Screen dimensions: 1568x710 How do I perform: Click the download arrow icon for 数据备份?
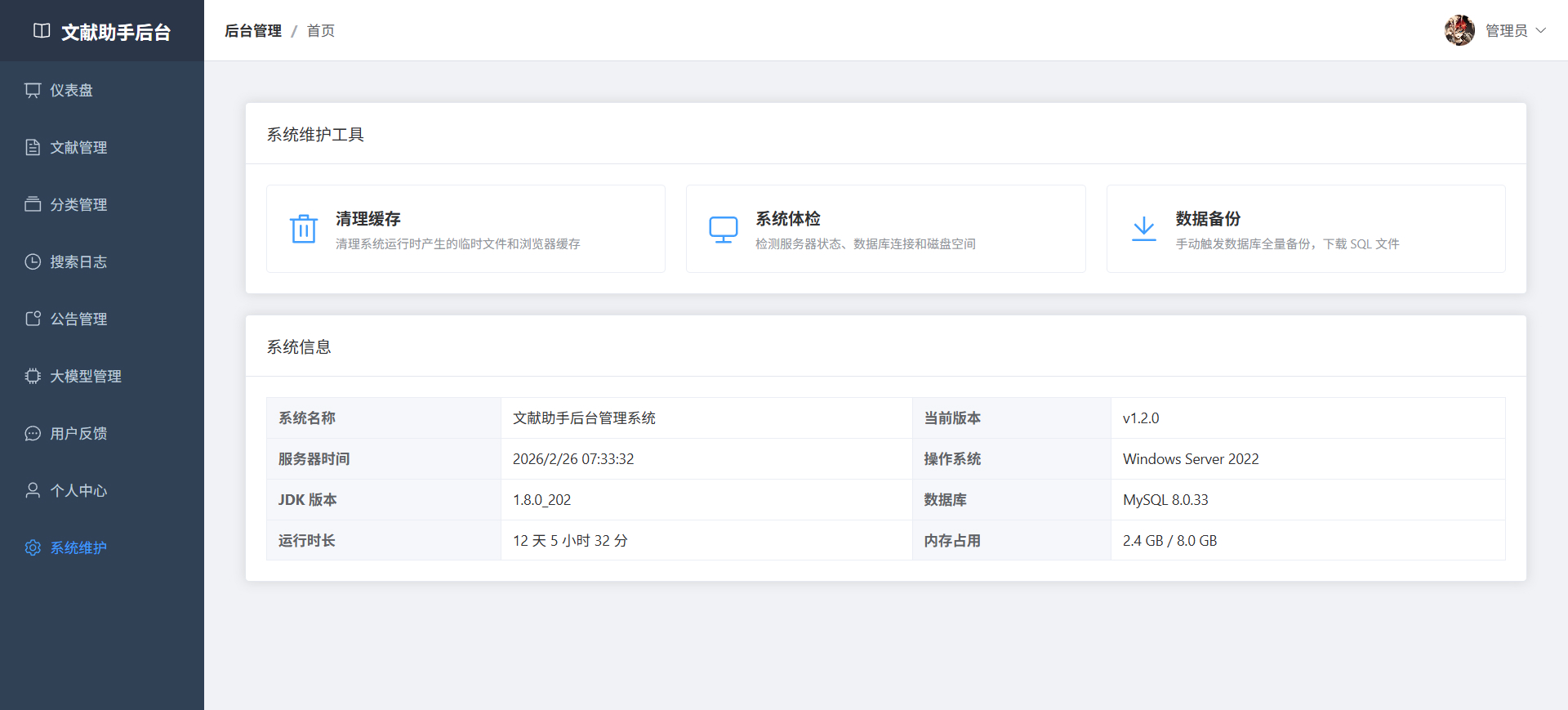point(1144,229)
